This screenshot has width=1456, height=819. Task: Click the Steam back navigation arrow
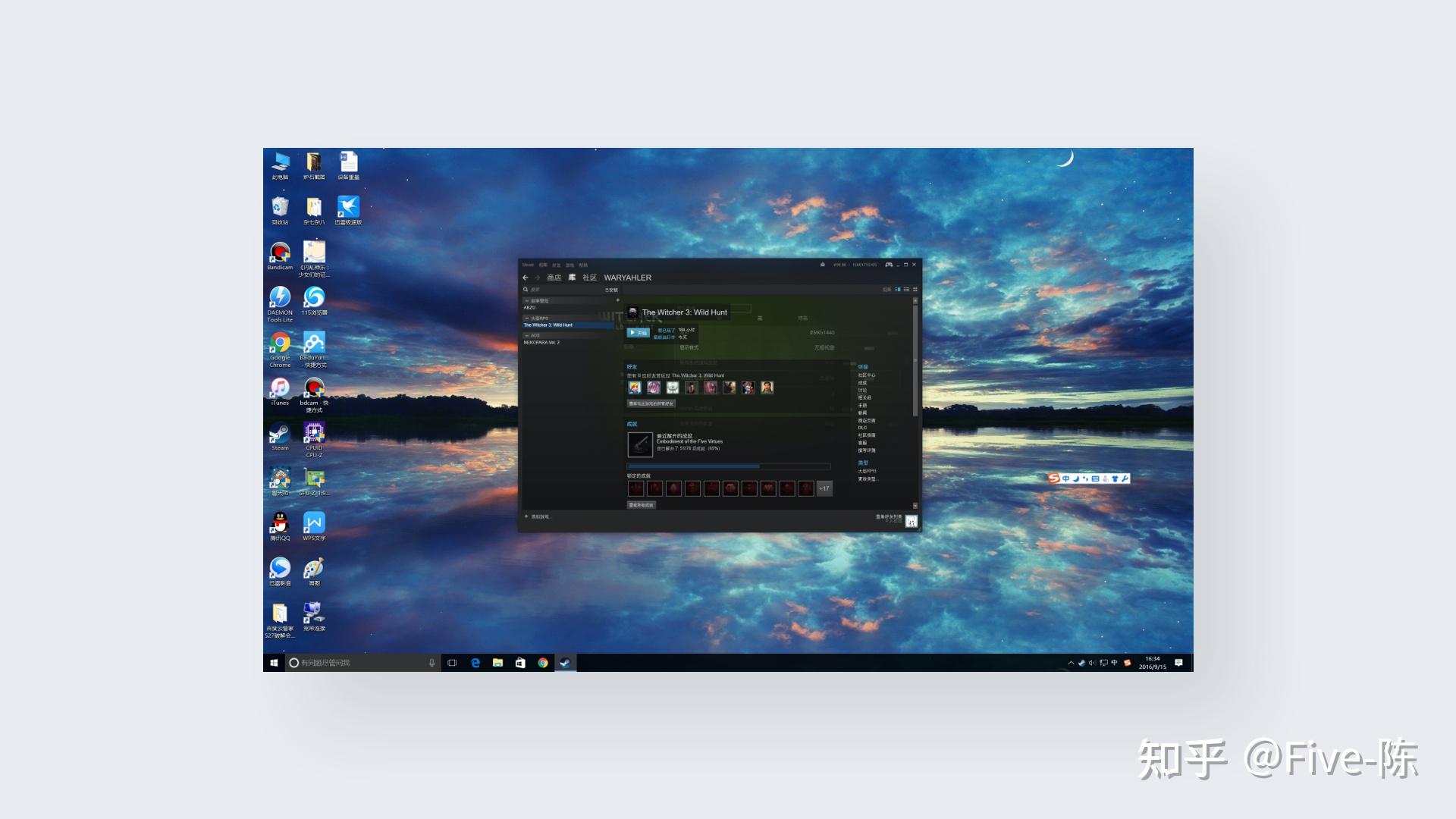click(525, 278)
